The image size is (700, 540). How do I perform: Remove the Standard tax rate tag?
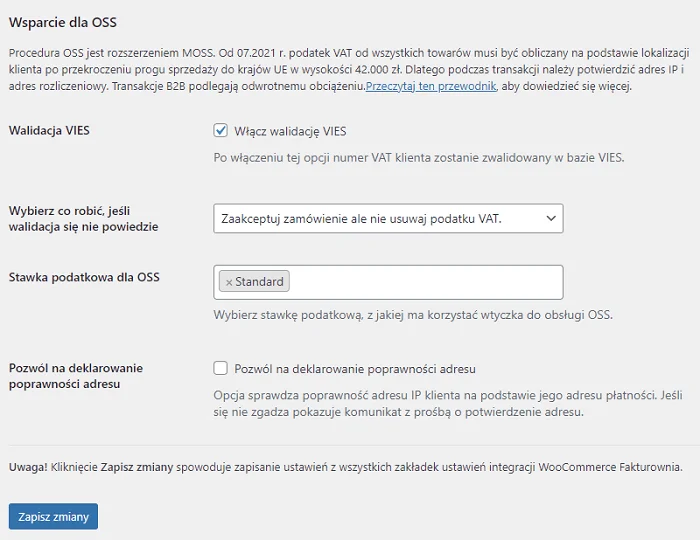229,282
